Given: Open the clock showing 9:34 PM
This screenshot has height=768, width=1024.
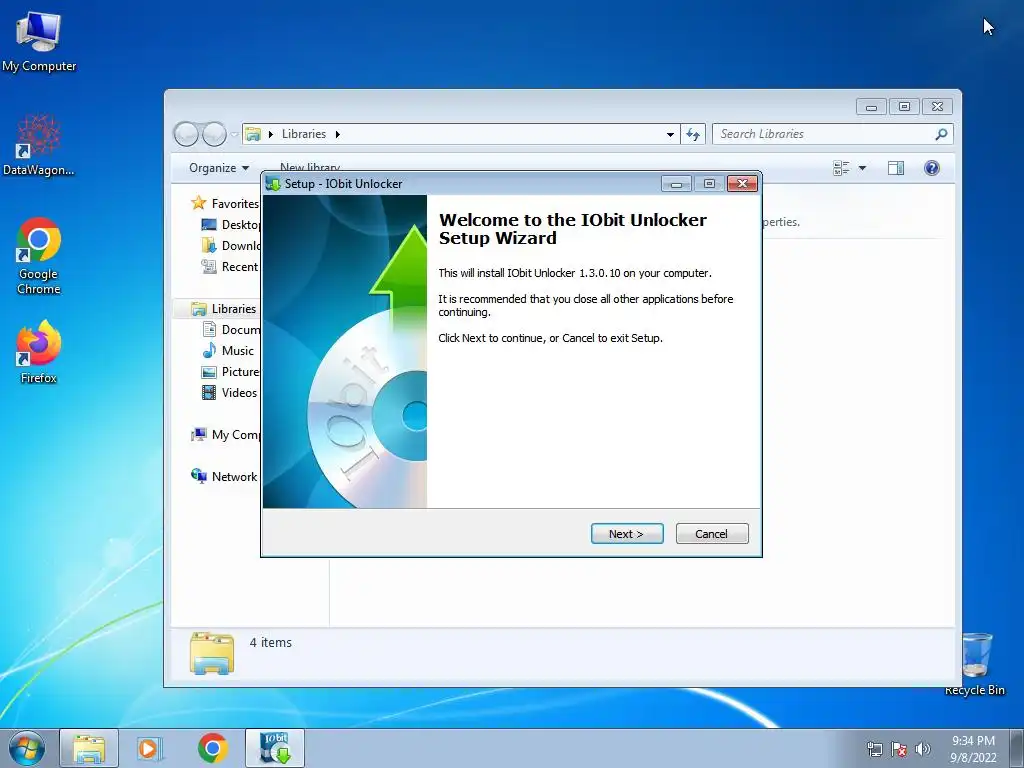Looking at the screenshot, I should coord(973,748).
